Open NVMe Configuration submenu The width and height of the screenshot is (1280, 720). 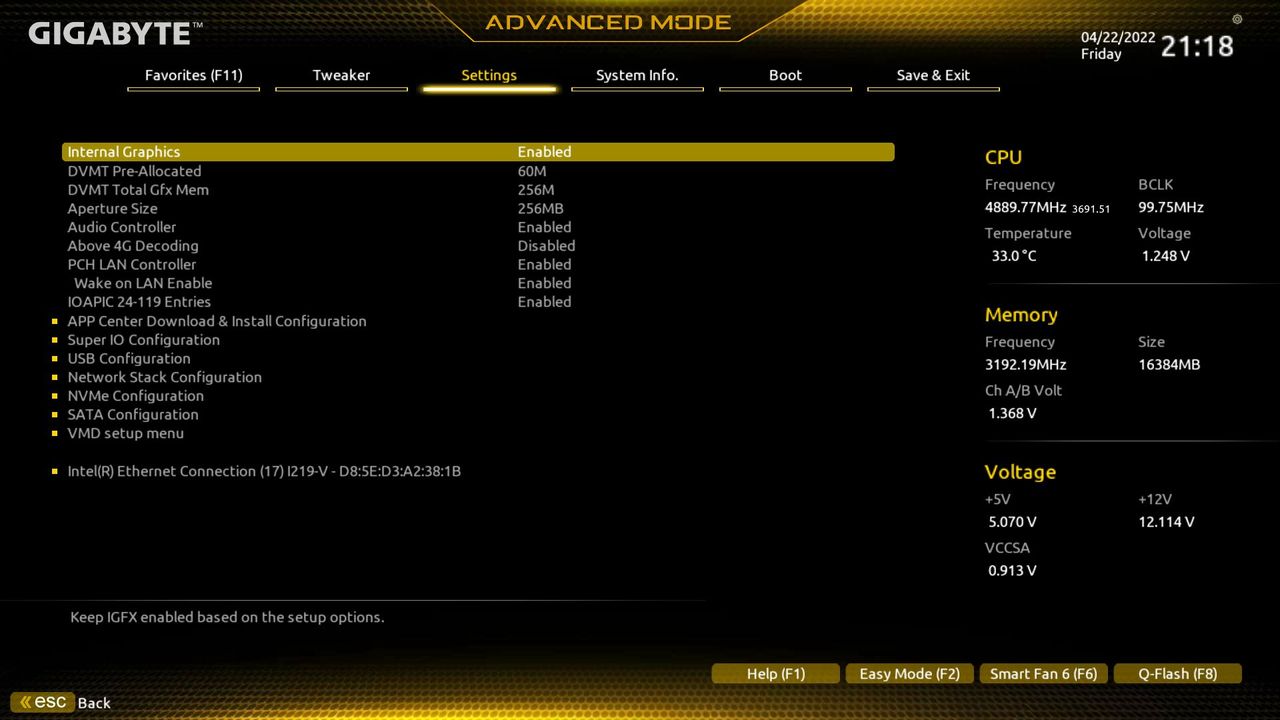click(x=136, y=396)
